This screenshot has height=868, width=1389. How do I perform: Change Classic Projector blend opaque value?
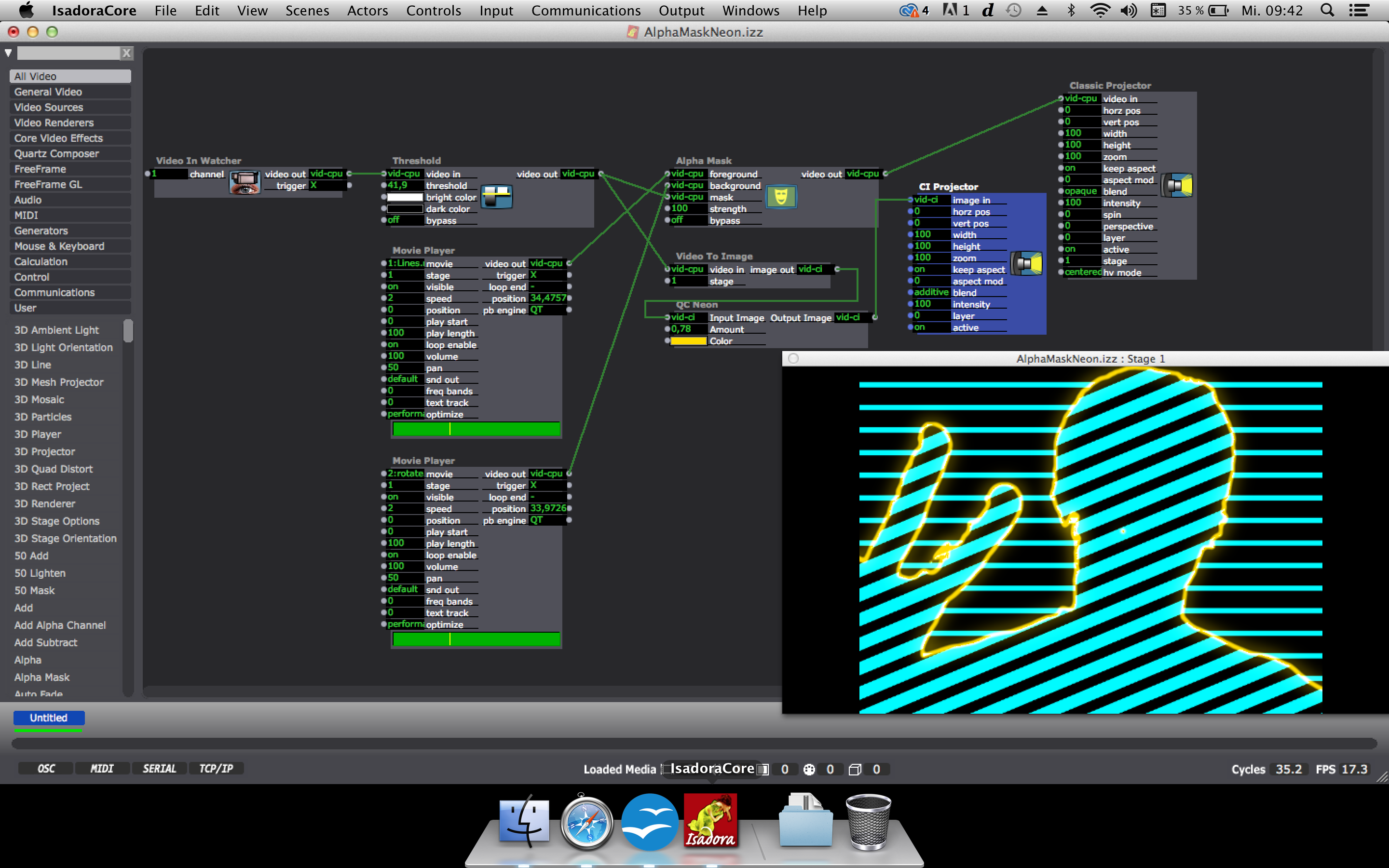pyautogui.click(x=1082, y=191)
